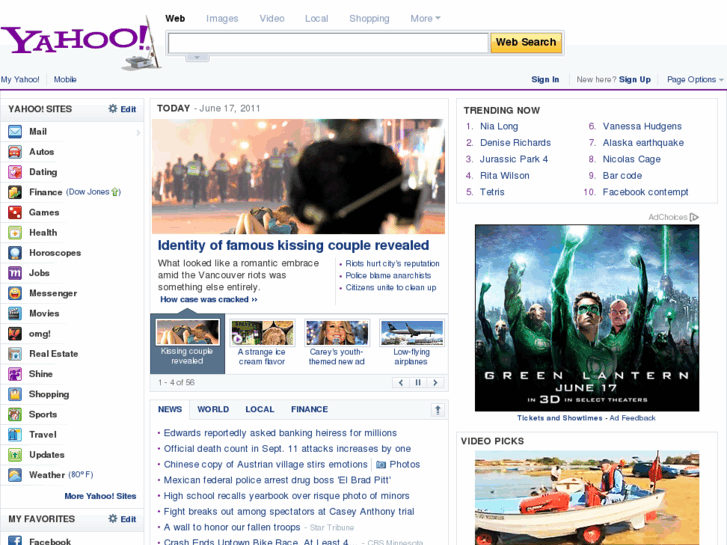Screen dimensions: 727x545
Task: Click trending topic Jurassic Park 4
Action: coord(514,159)
